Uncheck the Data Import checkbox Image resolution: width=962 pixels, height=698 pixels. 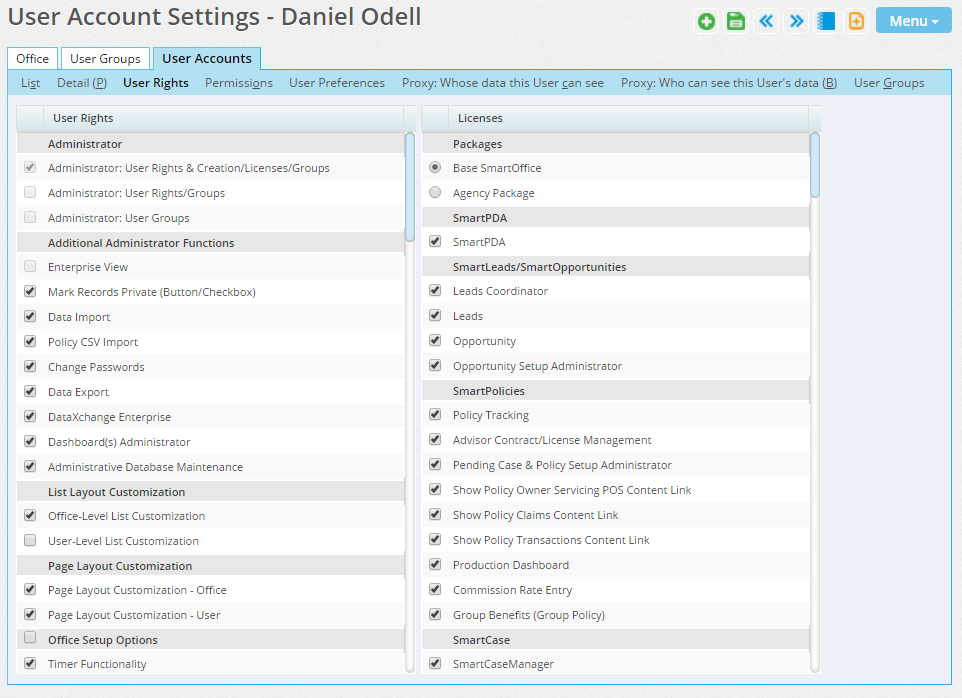coord(30,317)
